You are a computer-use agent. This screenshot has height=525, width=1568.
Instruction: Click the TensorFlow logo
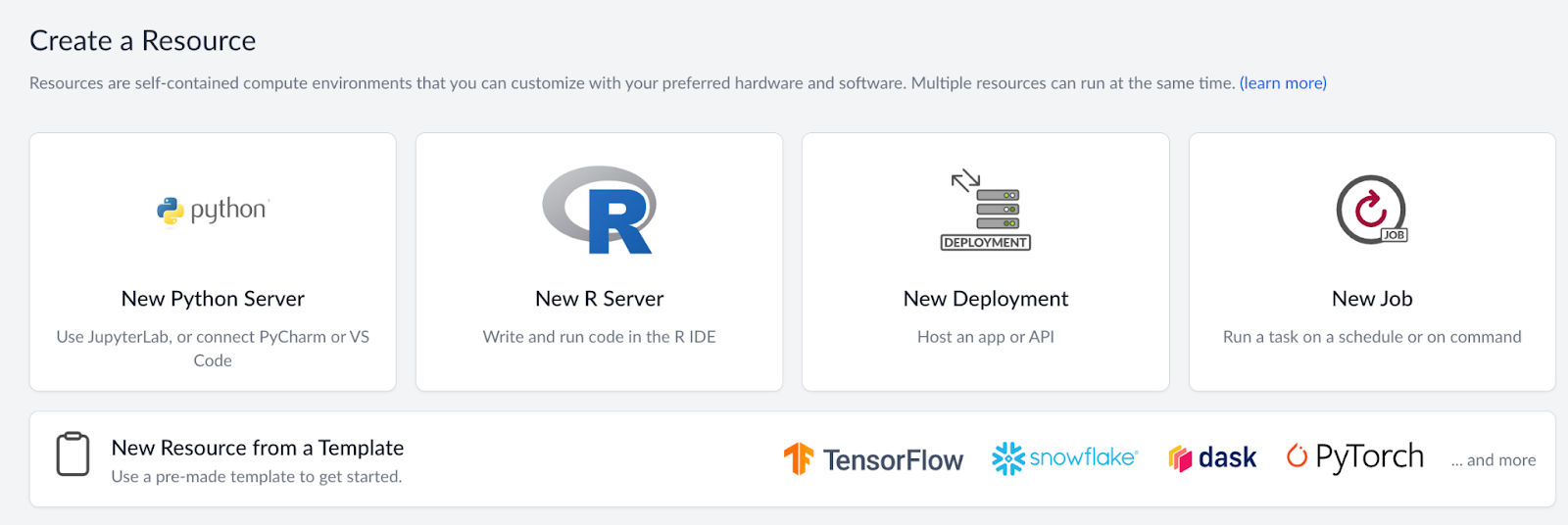click(873, 458)
